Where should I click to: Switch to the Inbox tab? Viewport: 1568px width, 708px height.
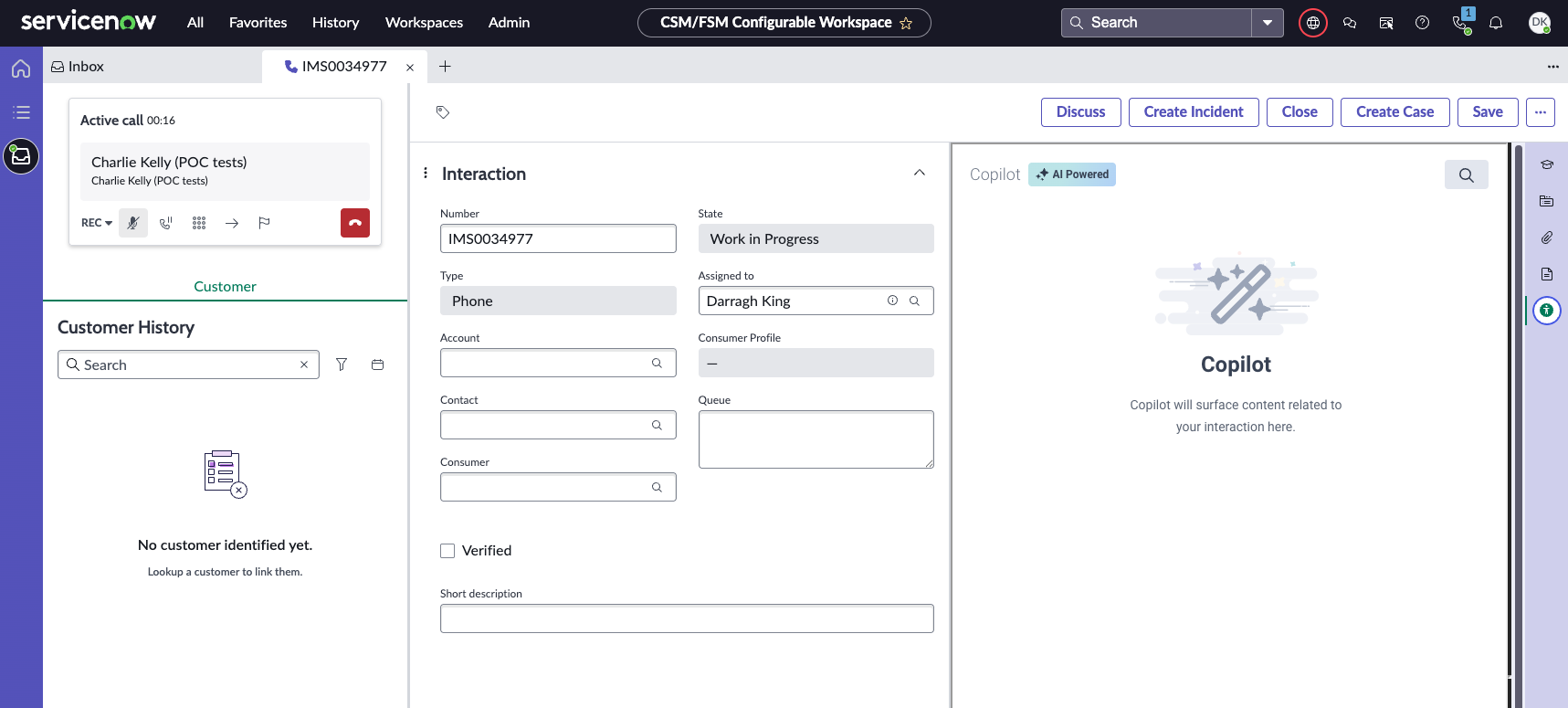pyautogui.click(x=78, y=67)
